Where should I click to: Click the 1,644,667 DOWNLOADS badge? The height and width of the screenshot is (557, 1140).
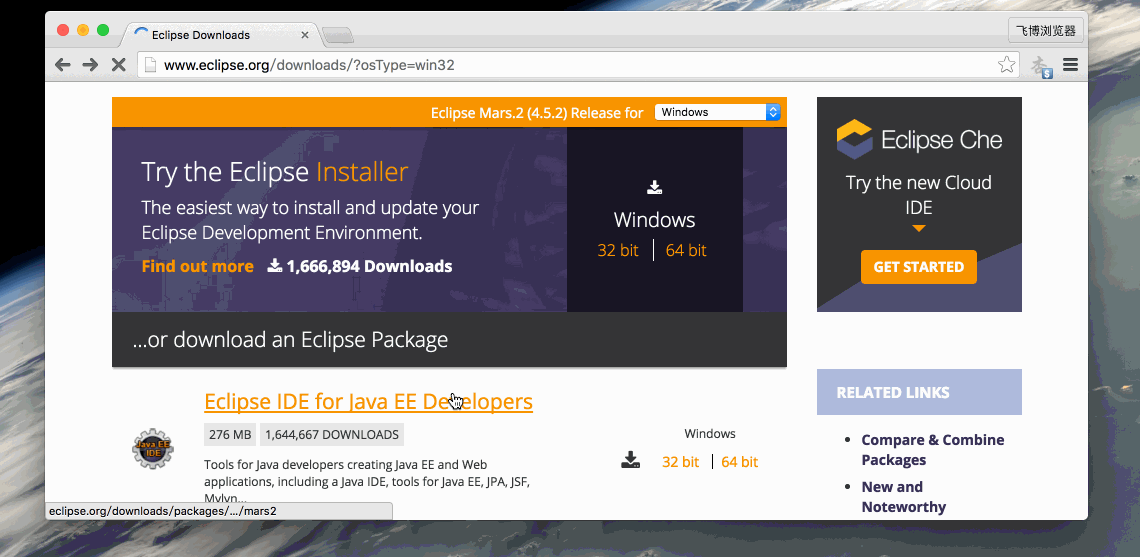tap(332, 435)
